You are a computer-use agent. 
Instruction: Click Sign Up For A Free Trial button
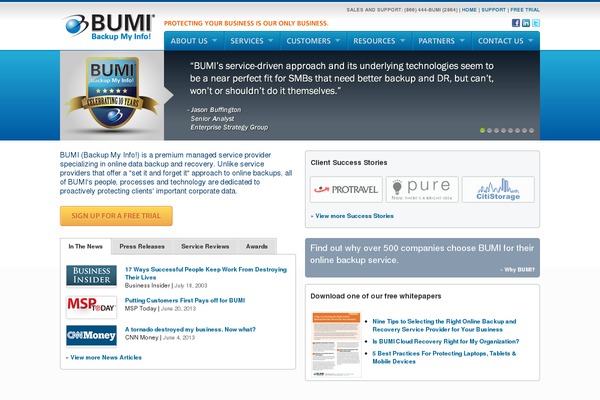116,216
